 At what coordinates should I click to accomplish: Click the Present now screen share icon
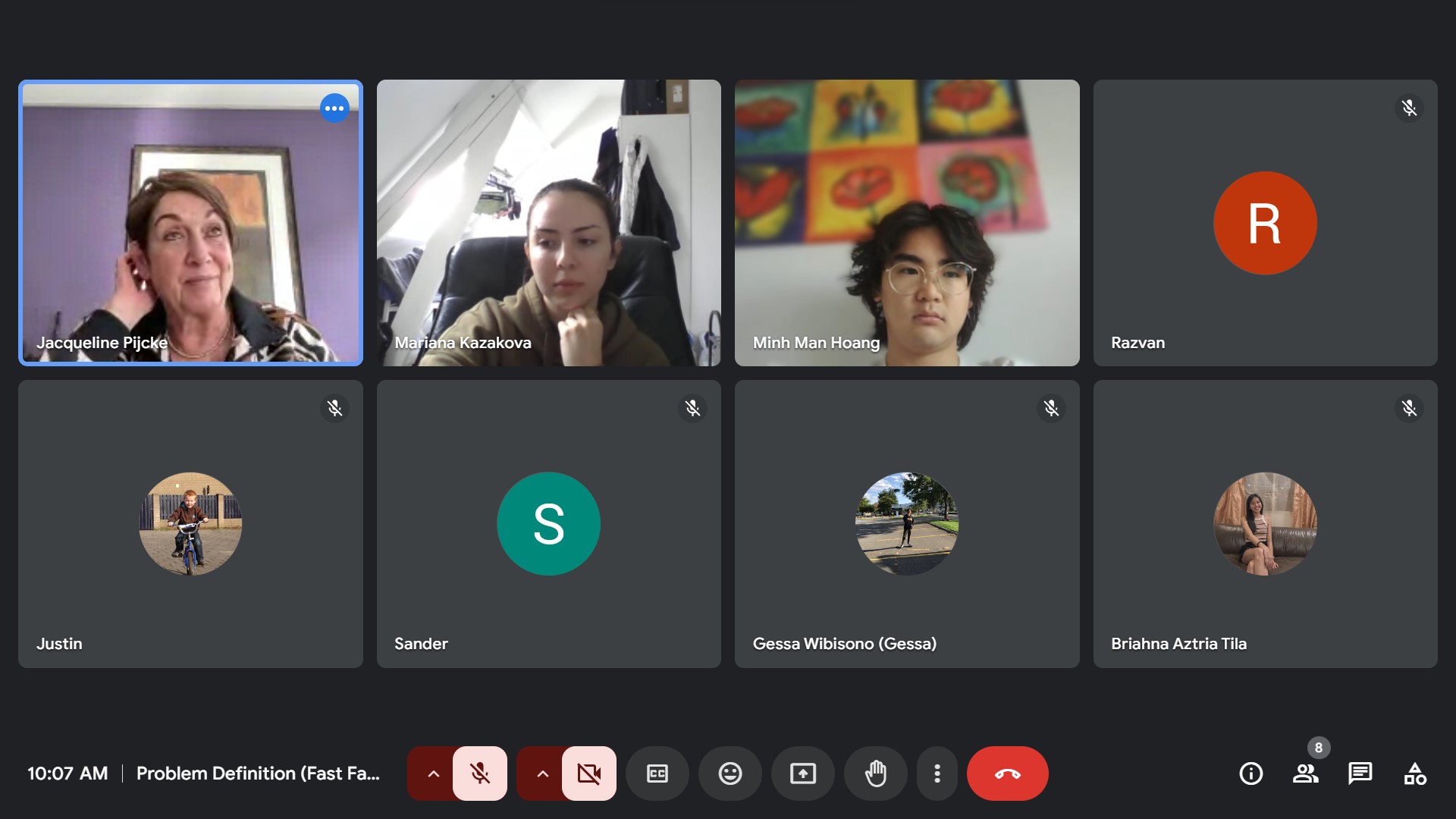802,773
